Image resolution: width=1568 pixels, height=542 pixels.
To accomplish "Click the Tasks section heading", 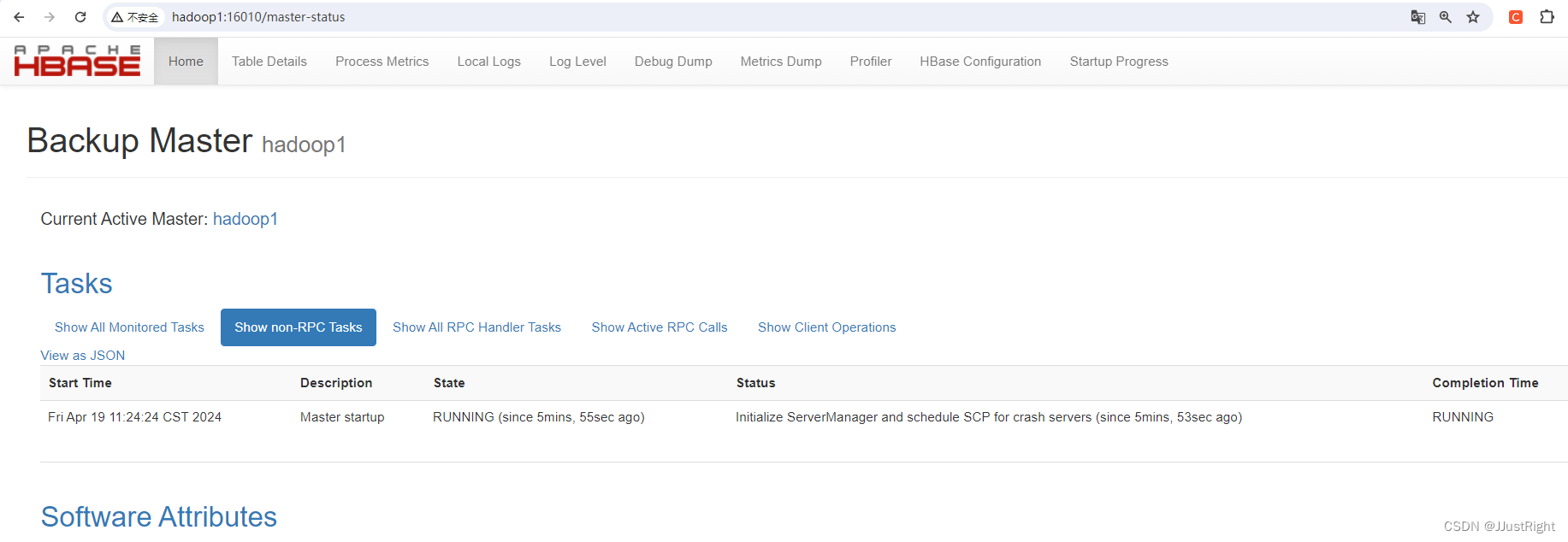I will point(77,284).
